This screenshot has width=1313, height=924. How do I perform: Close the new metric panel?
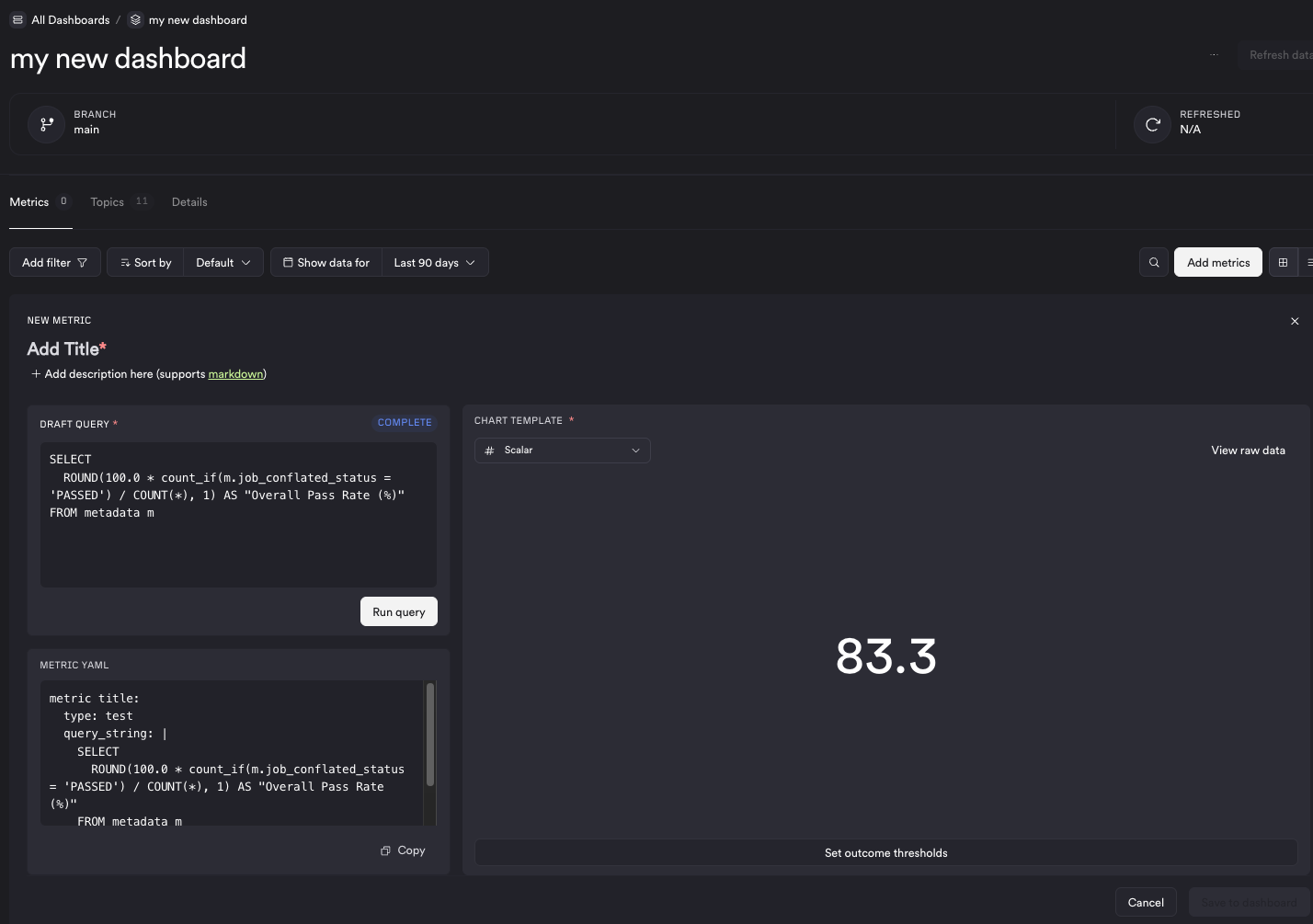click(x=1295, y=321)
